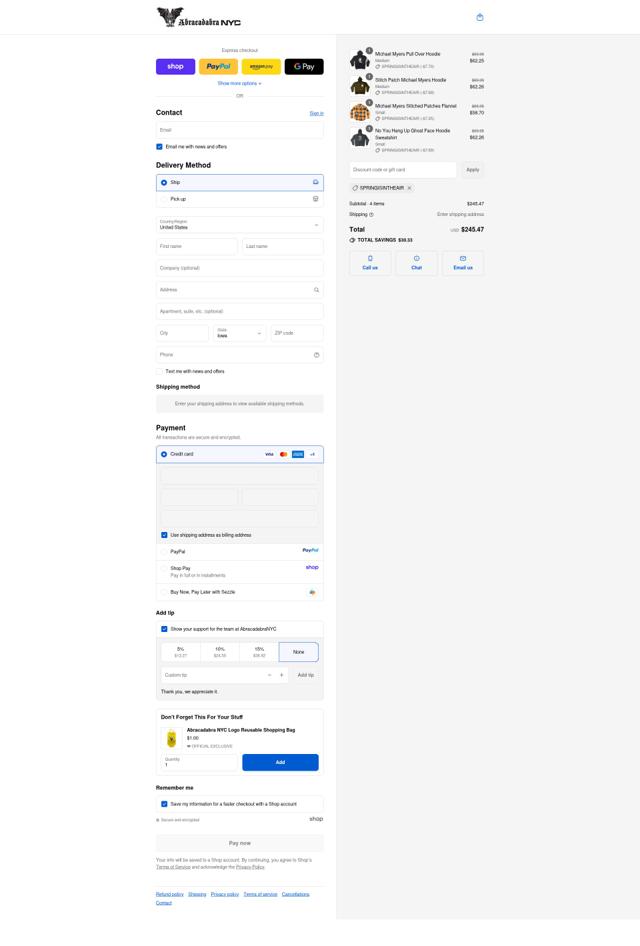This screenshot has width=640, height=946.
Task: Open the shopping cart bag icon
Action: pos(480,17)
